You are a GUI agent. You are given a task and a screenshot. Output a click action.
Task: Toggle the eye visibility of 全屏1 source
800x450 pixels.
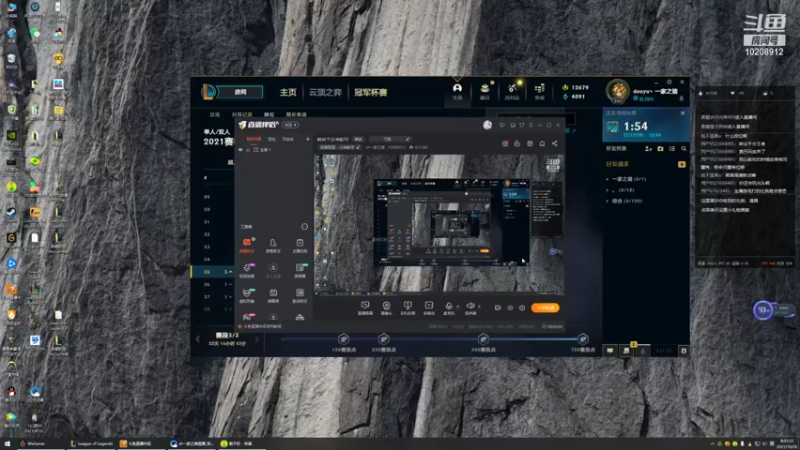[241, 150]
